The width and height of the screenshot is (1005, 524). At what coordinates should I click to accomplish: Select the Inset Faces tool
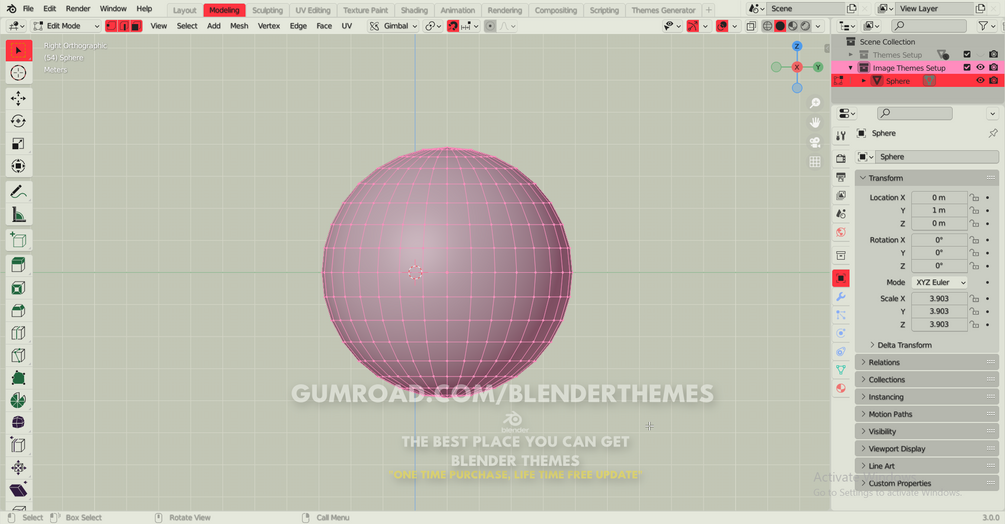tap(19, 288)
